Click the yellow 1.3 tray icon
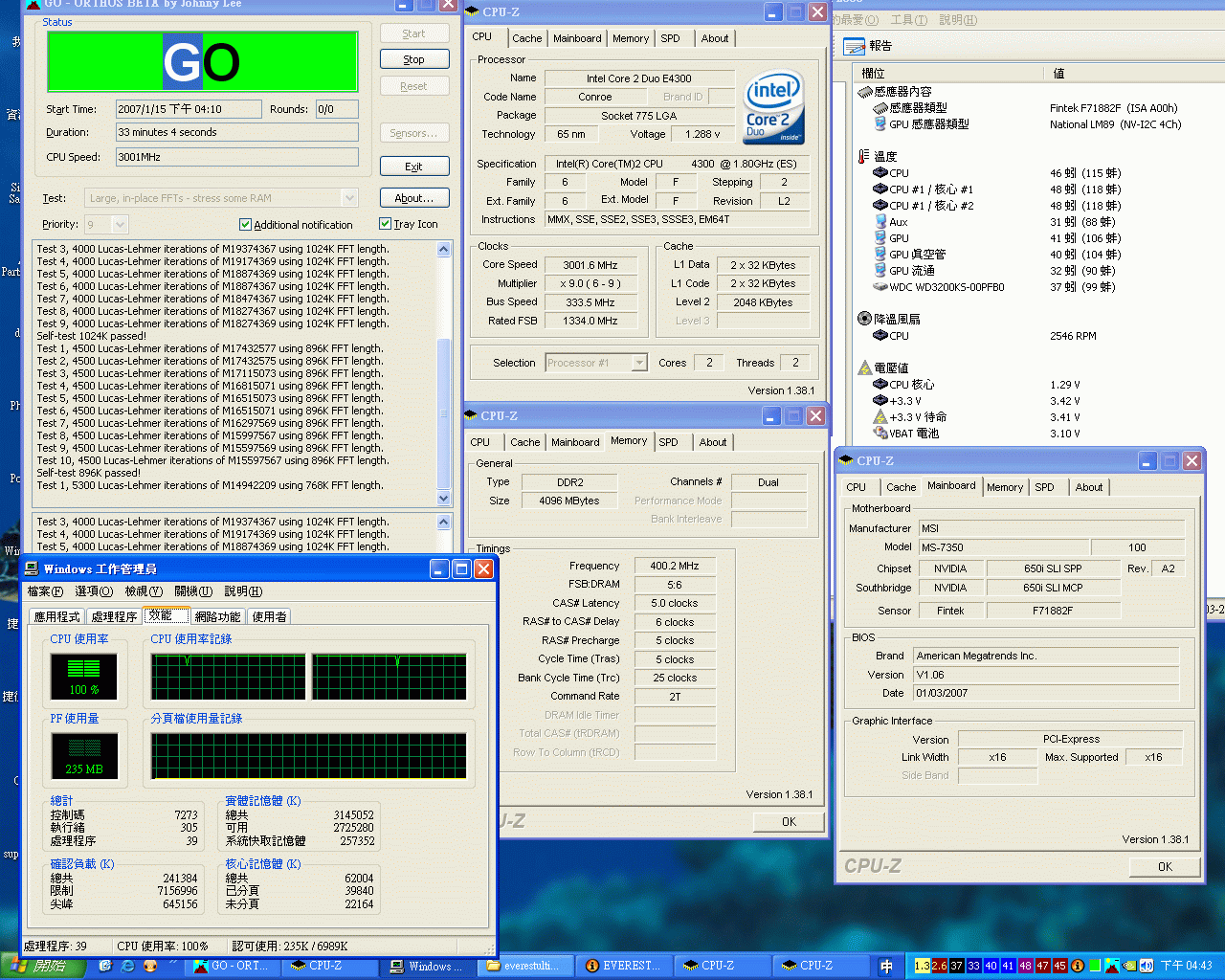Viewport: 1225px width, 980px height. click(x=922, y=966)
